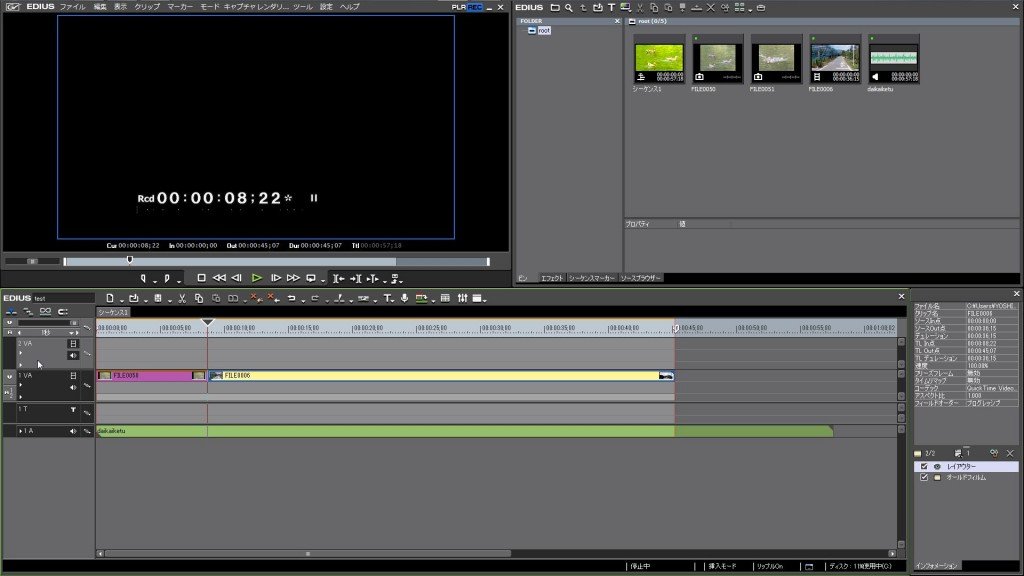Move to the previous edit point
Image resolution: width=1024 pixels, height=576 pixels.
(x=338, y=279)
